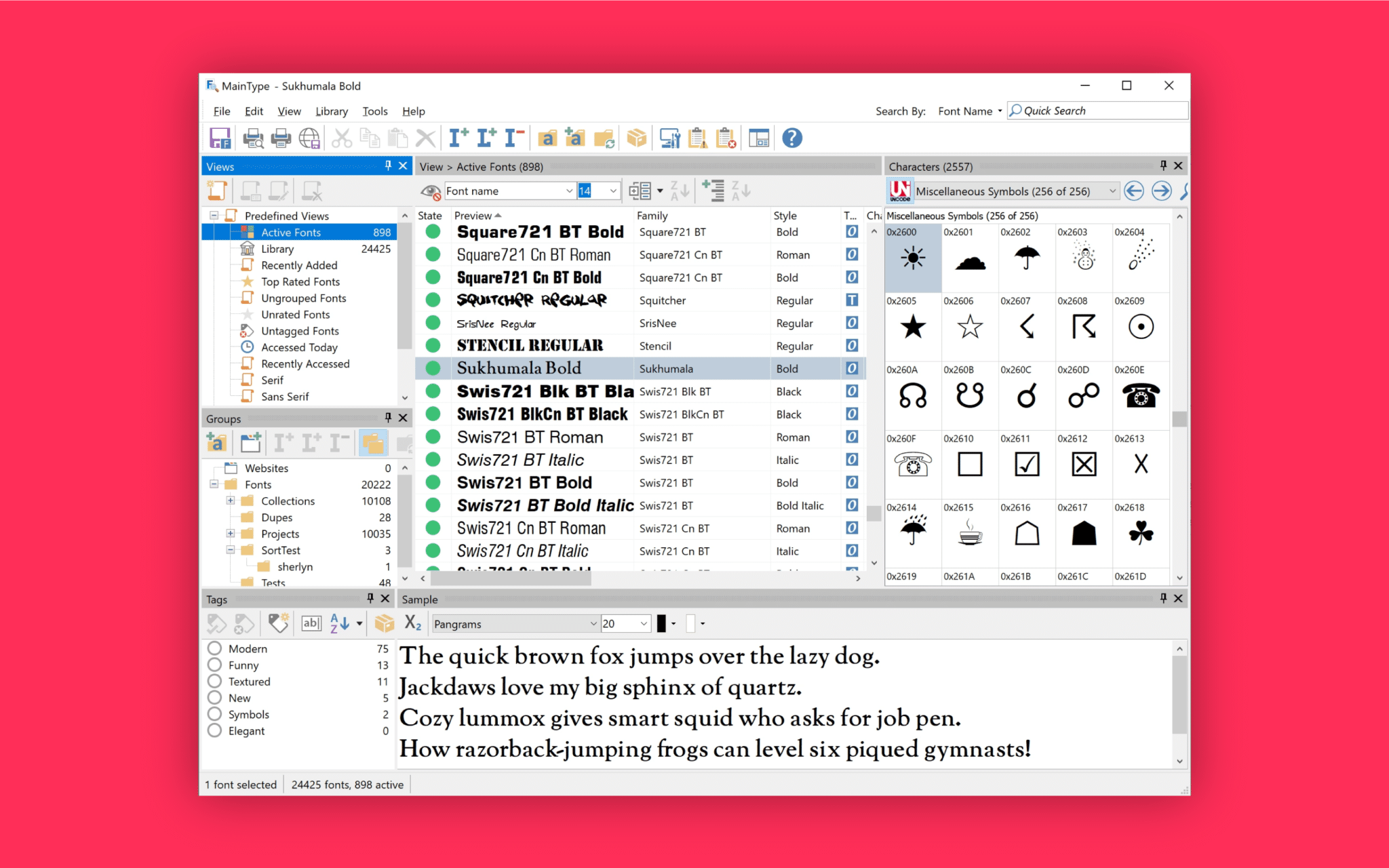This screenshot has width=1389, height=868.
Task: Click the subscript X2 icon in Sample toolbar
Action: (412, 623)
